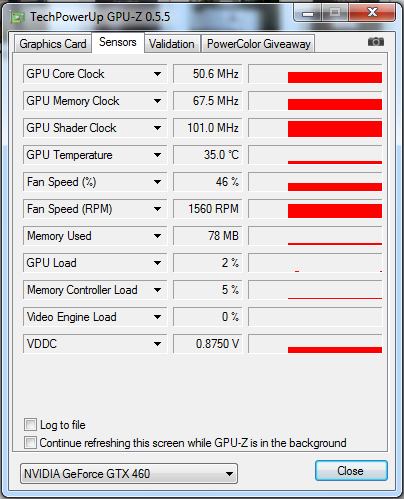Close window with the red X button

click(372, 14)
